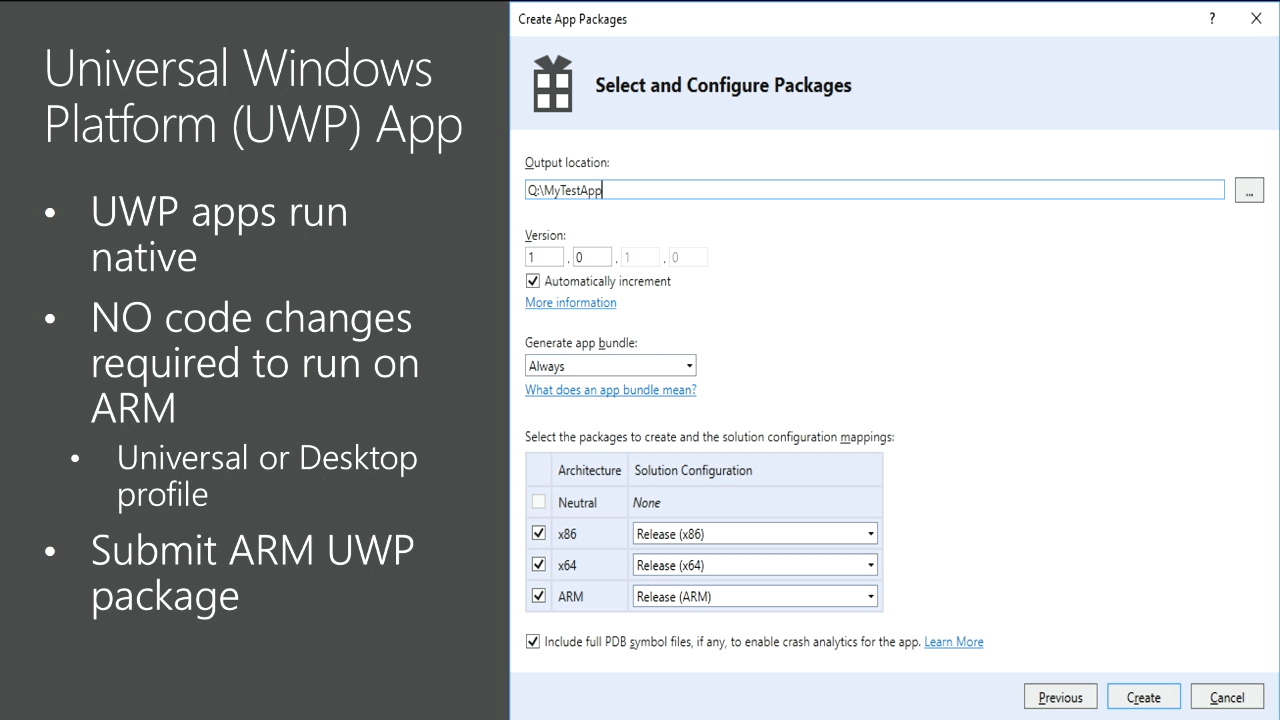This screenshot has height=720, width=1280.
Task: Click the browse "..." button for Output location
Action: click(x=1249, y=189)
